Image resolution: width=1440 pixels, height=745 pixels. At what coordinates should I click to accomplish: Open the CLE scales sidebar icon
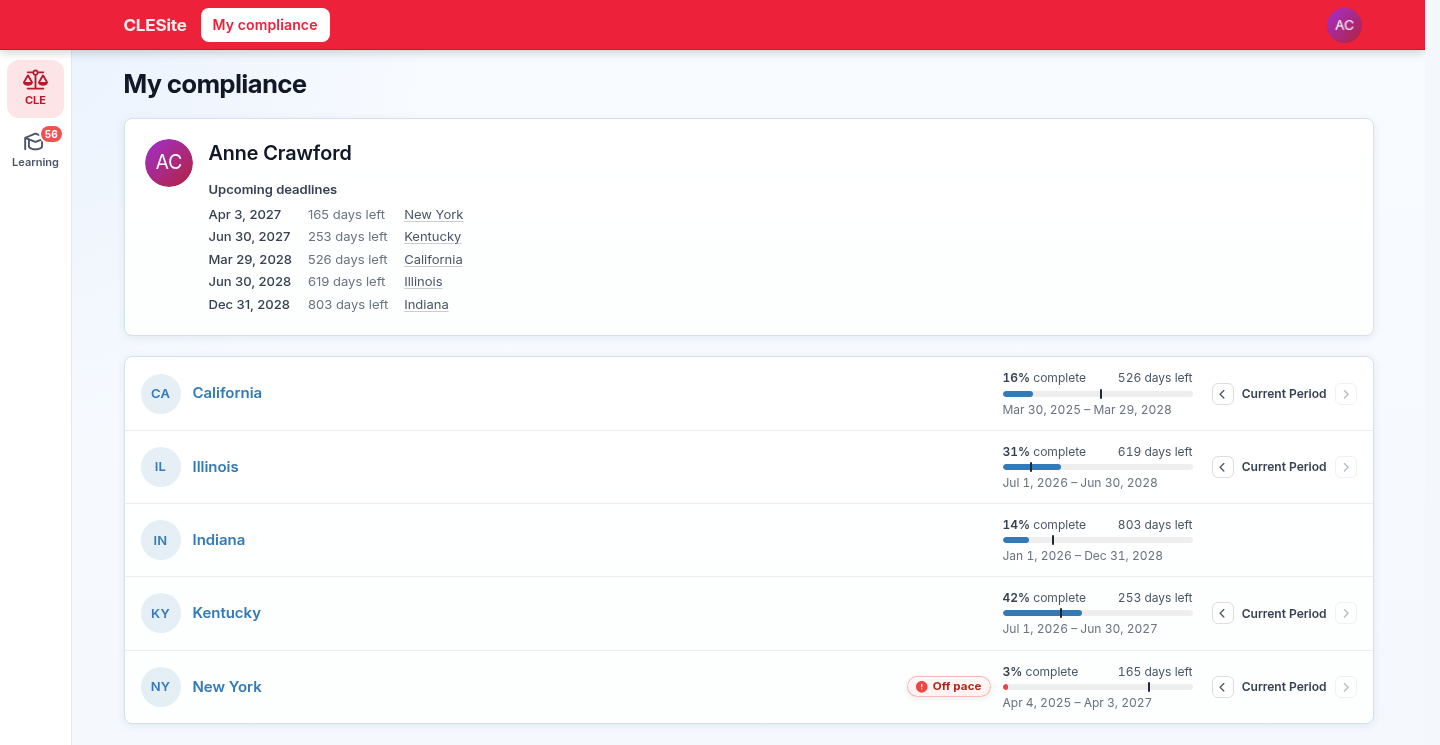(35, 88)
